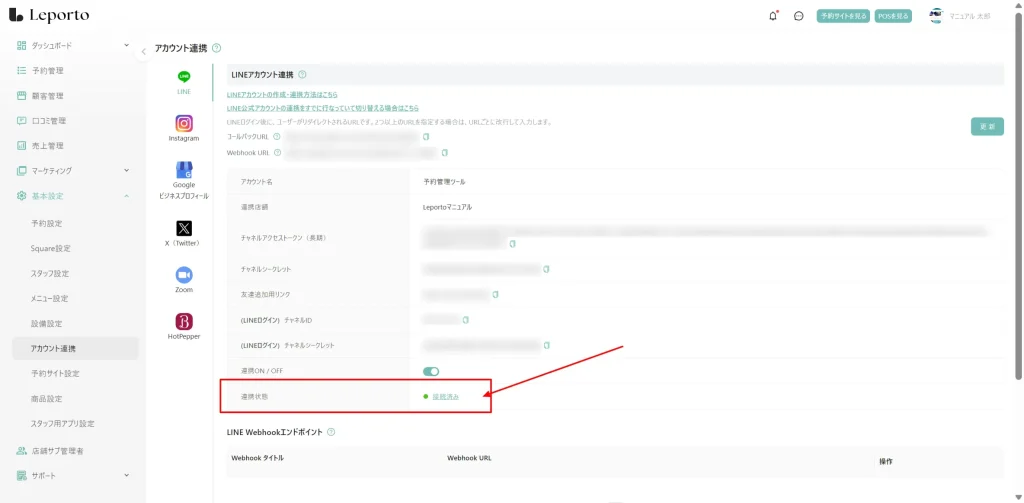
Task: Open 予約管理 in the sidebar
Action: tap(48, 71)
